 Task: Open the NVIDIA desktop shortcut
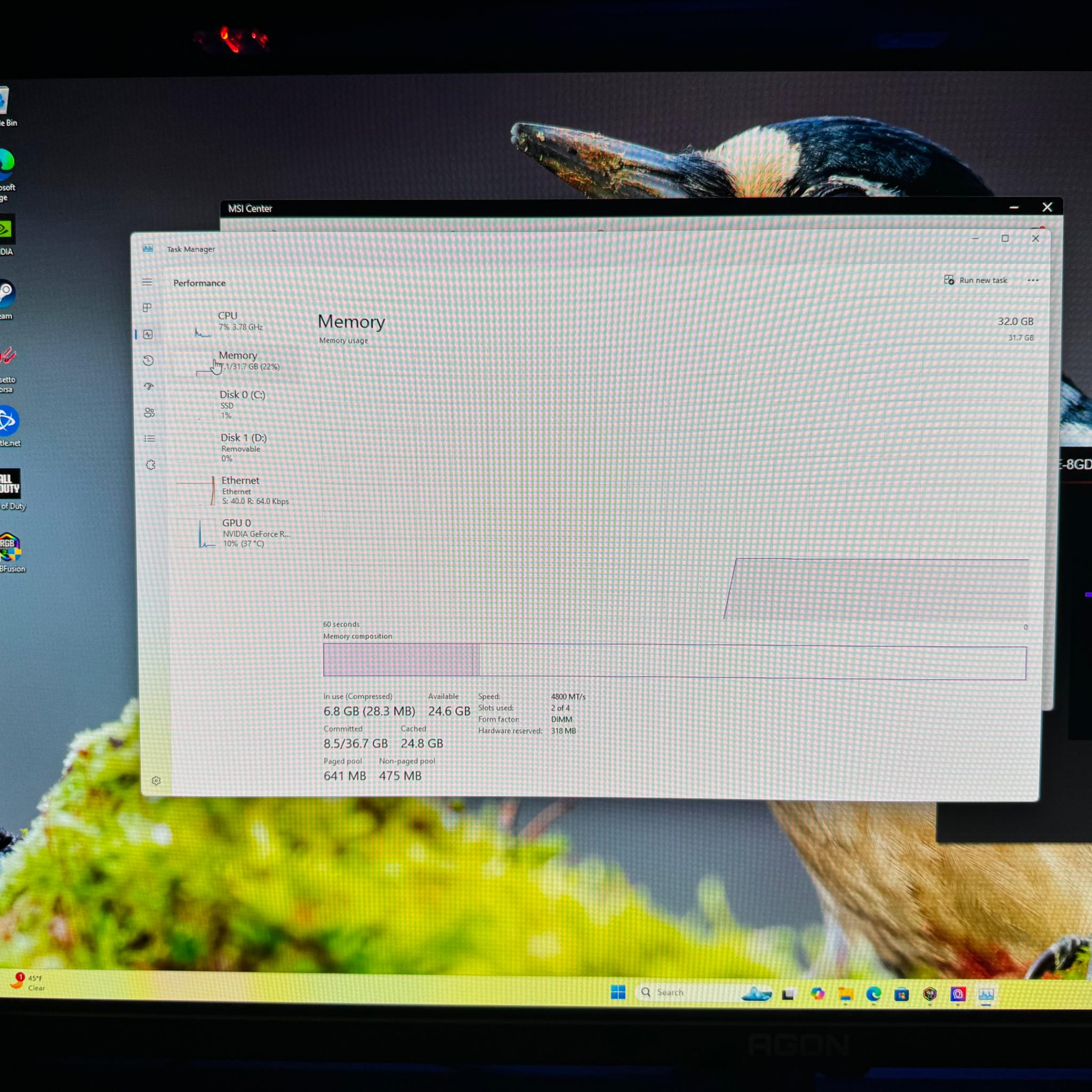tap(7, 235)
